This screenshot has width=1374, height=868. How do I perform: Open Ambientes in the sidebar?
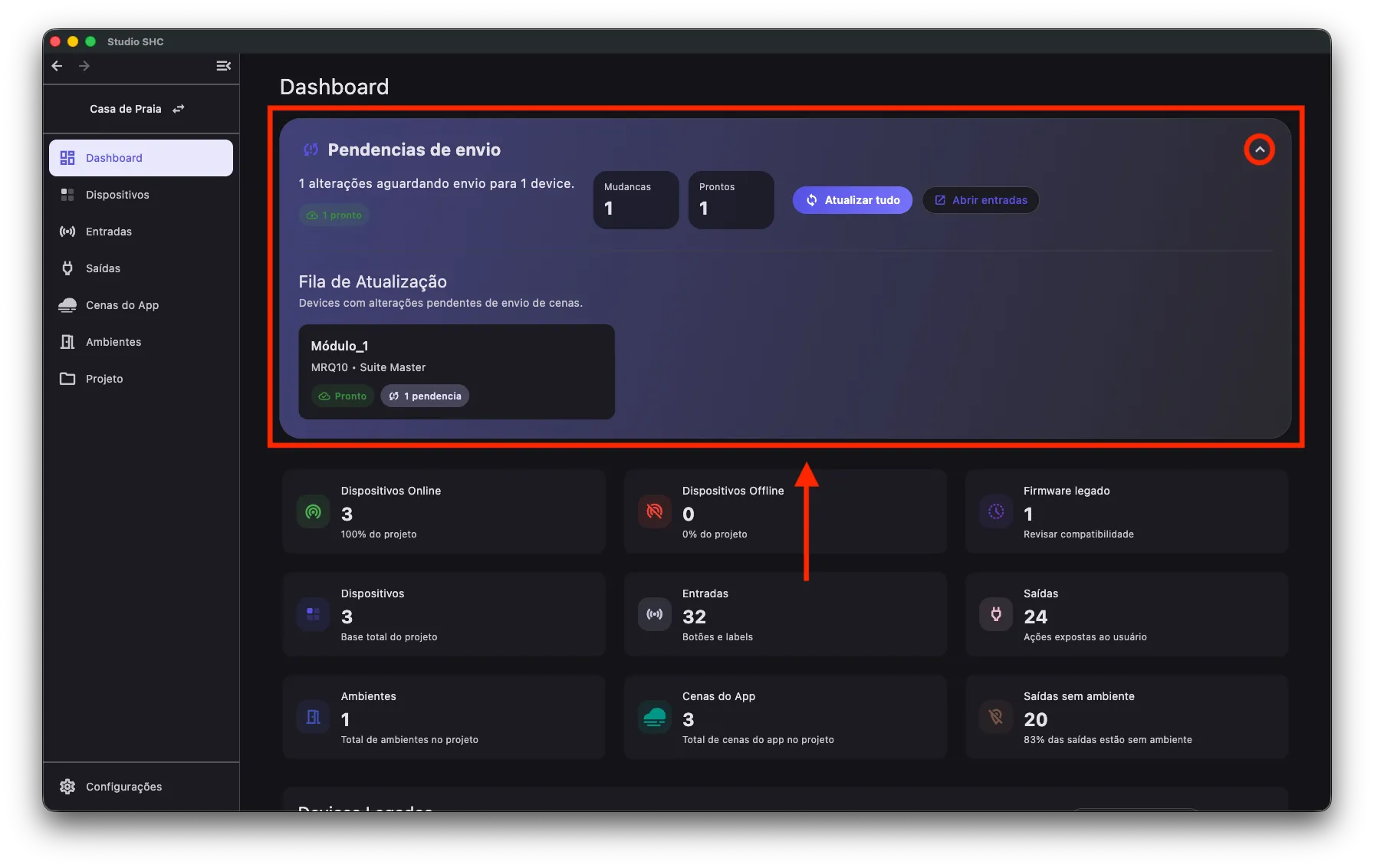[x=141, y=342]
